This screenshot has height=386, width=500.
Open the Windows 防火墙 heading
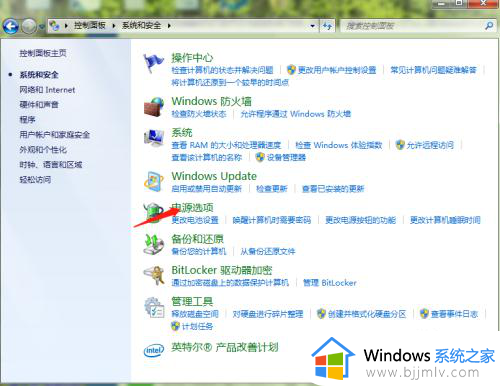pos(211,101)
